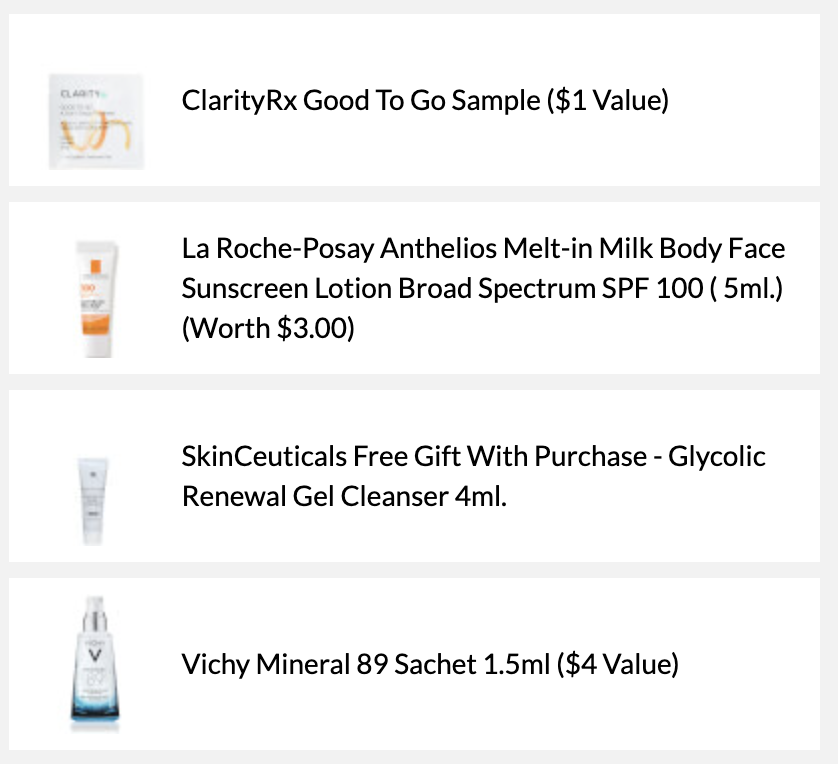The height and width of the screenshot is (764, 838).
Task: Click the word Glycolic
Action: point(717,457)
